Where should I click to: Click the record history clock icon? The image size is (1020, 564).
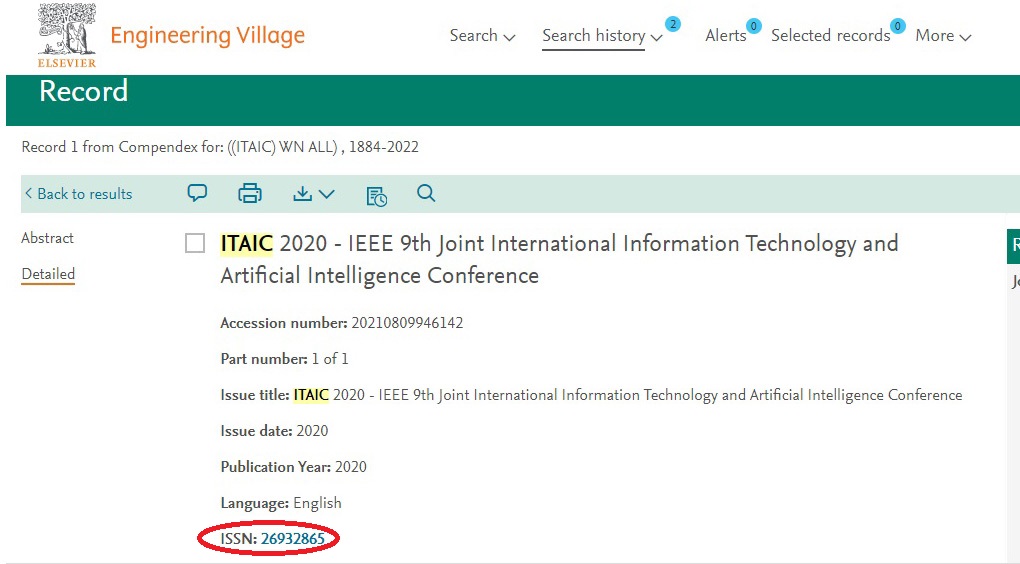[377, 196]
